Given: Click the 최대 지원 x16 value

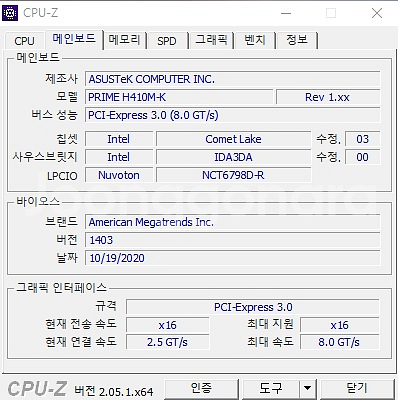Looking at the screenshot, I should click(x=340, y=325).
